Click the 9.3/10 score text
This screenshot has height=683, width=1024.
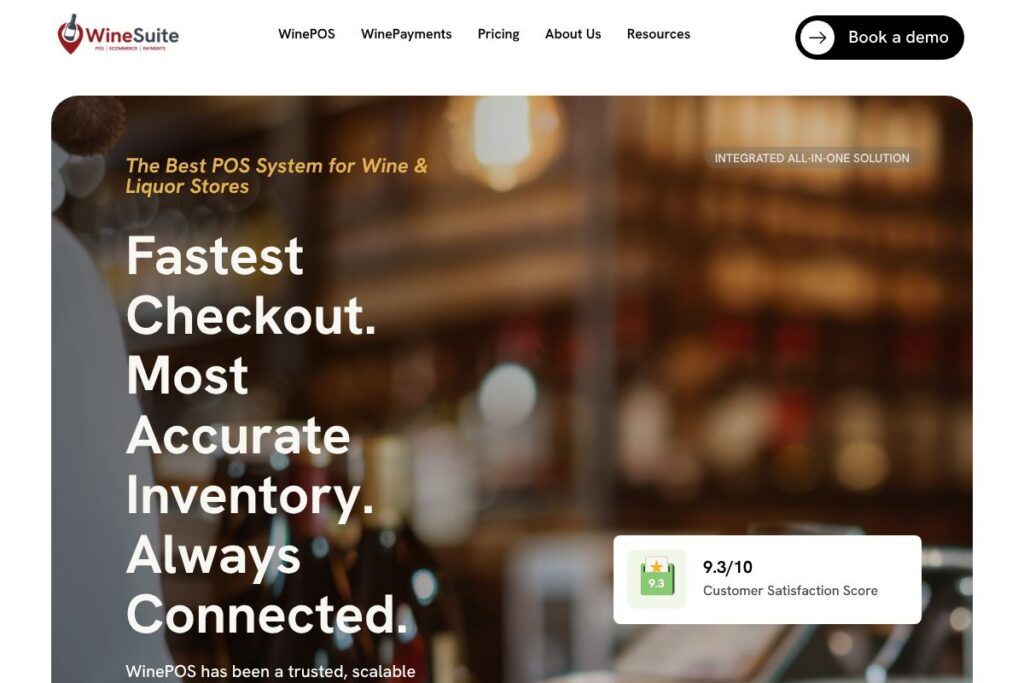coord(728,567)
